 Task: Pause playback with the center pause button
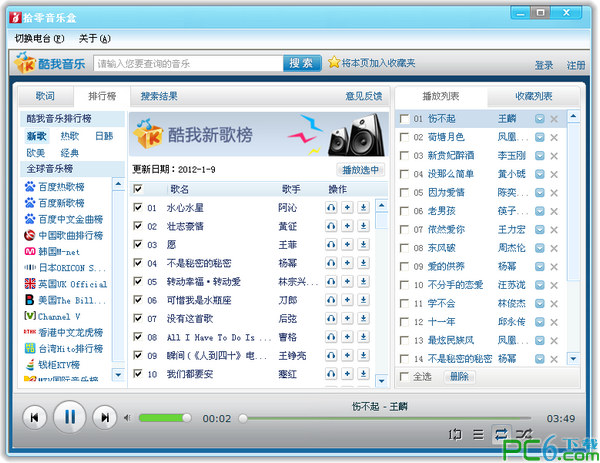(69, 417)
